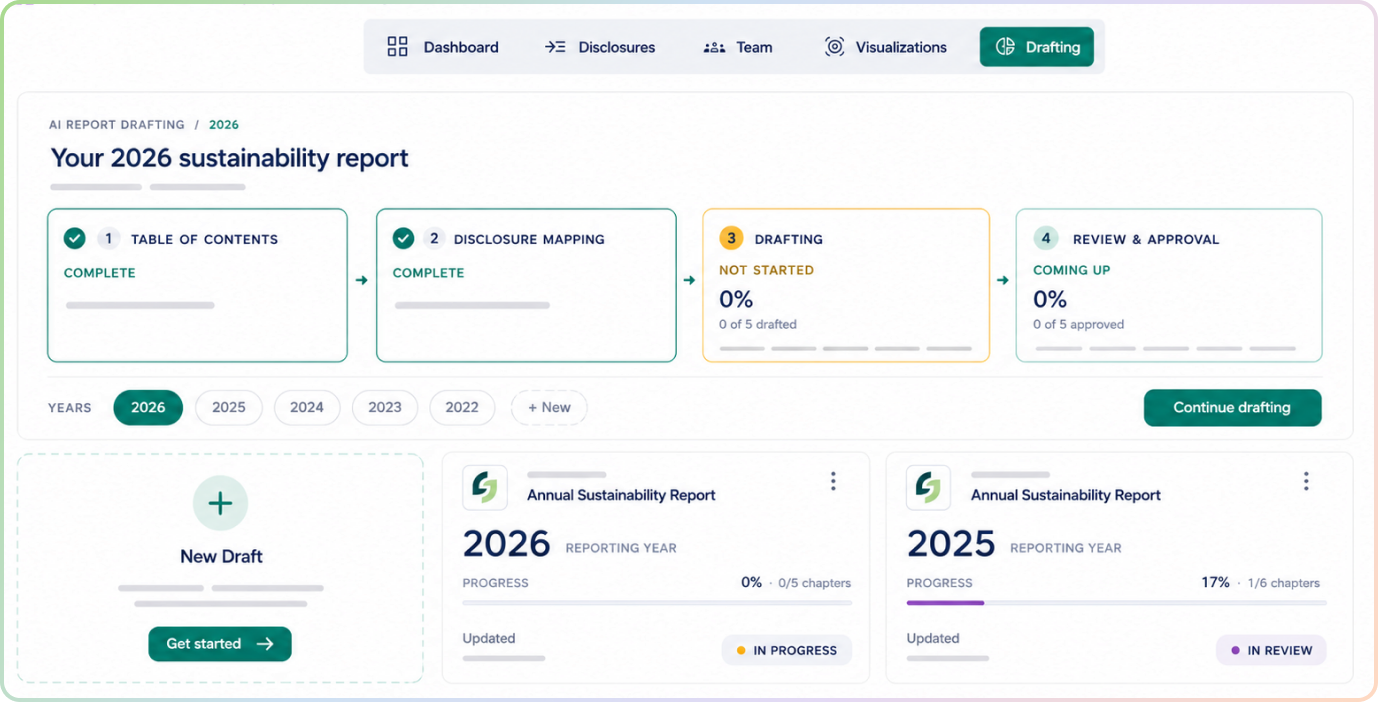The width and height of the screenshot is (1378, 702).
Task: Click the Disclosure Mapping green checkmark
Action: click(x=403, y=239)
